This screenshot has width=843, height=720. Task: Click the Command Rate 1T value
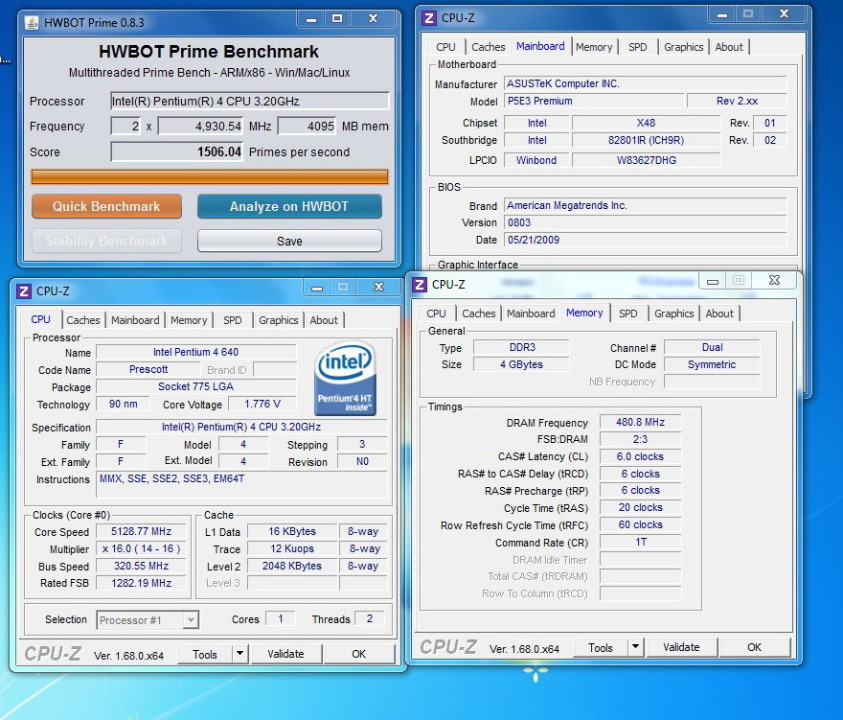point(640,542)
